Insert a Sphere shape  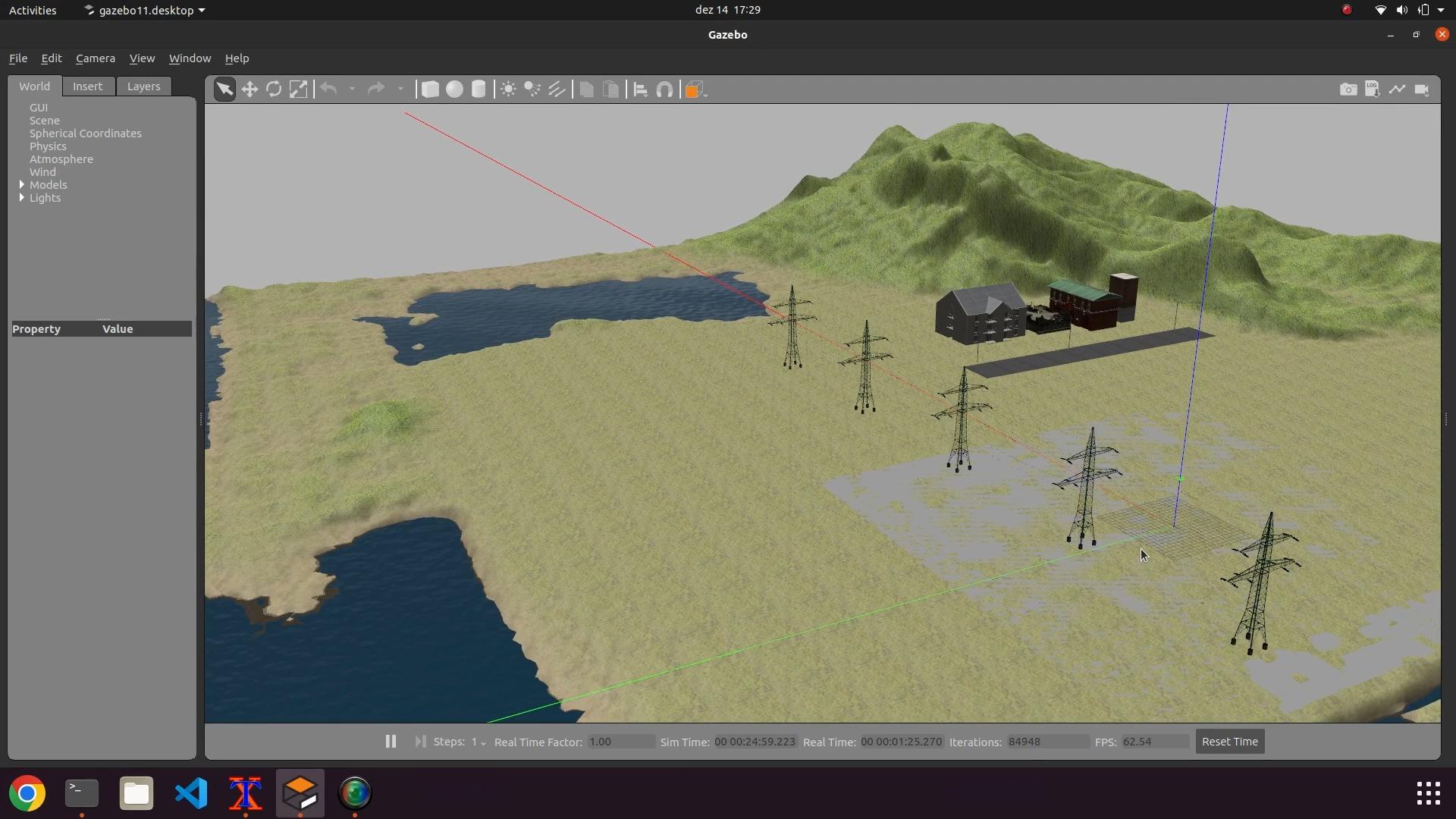click(454, 89)
